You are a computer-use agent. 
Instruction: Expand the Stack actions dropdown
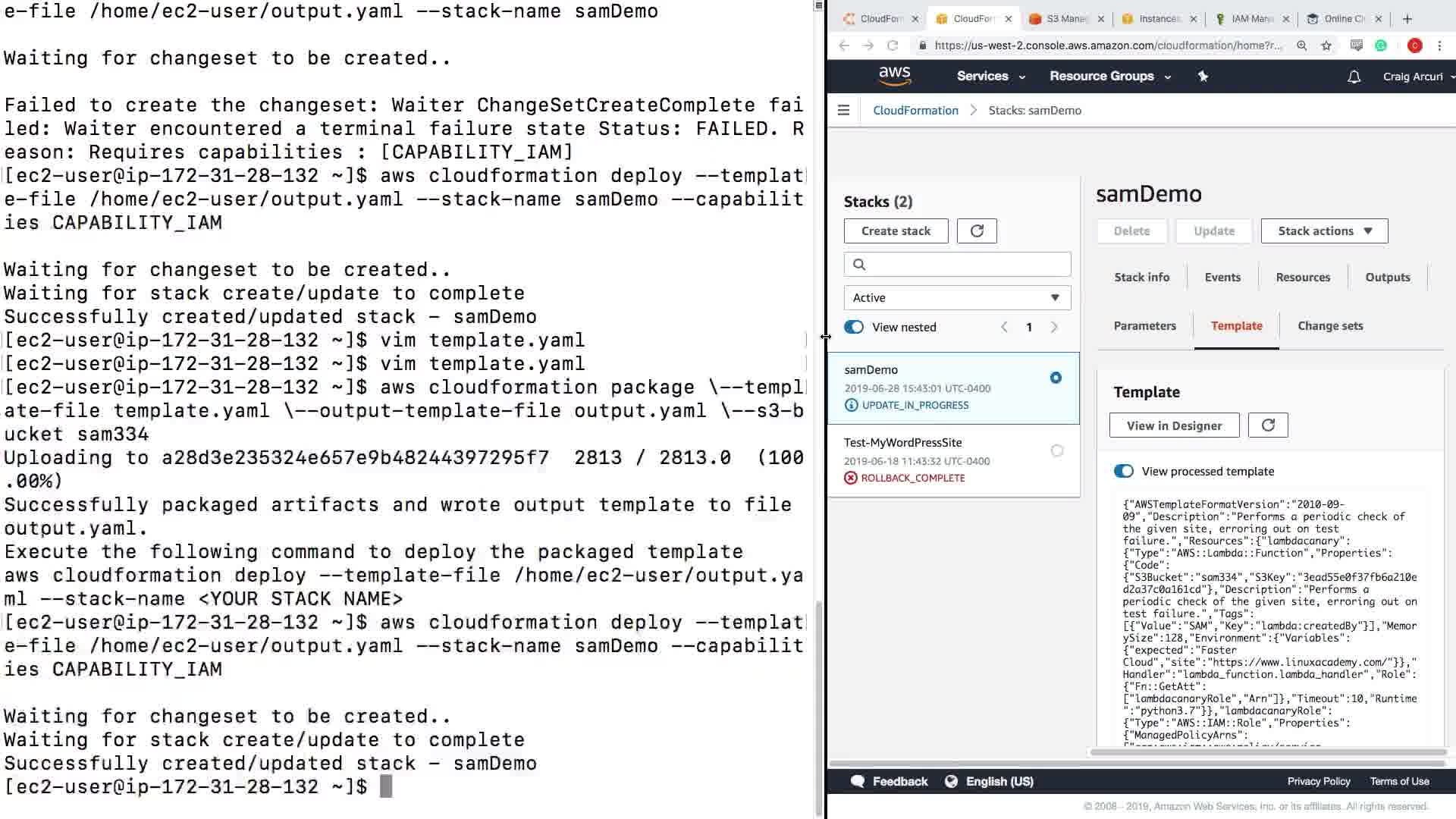coord(1324,231)
